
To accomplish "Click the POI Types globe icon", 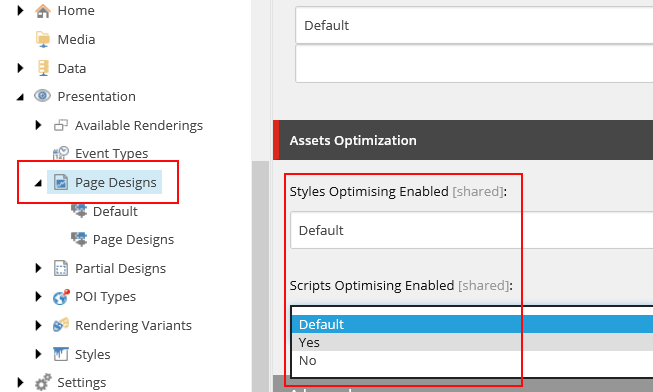I will [61, 297].
